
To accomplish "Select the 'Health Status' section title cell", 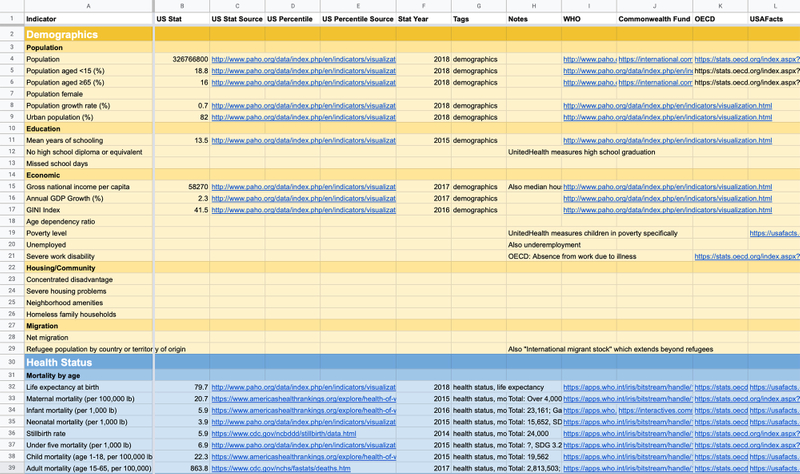I will (88, 362).
